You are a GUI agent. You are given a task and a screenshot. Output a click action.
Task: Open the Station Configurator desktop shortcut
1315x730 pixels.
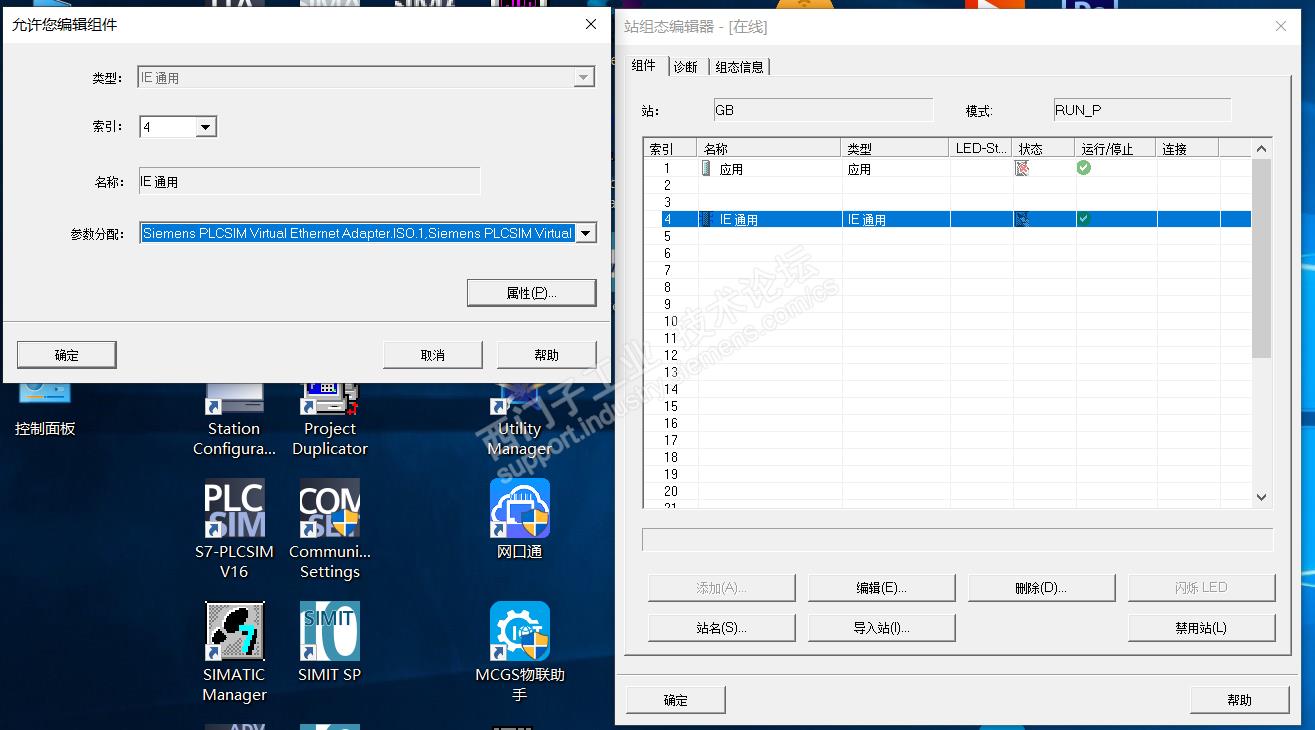tap(234, 420)
